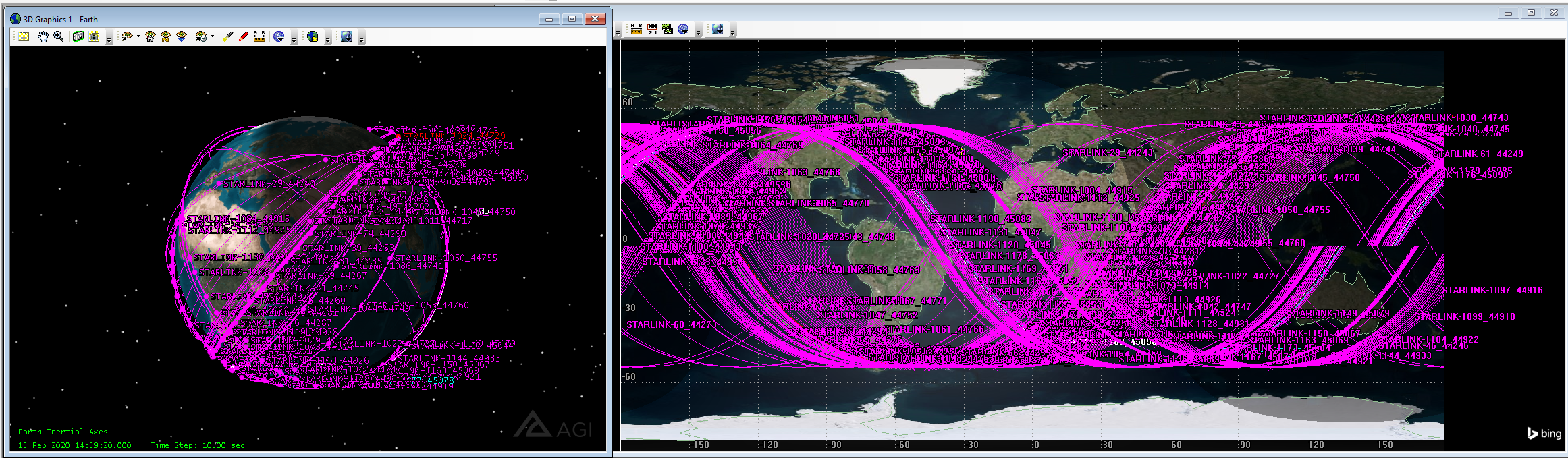Click STARLINK-61_44249 label on 2D map
This screenshot has height=458, width=1568.
(x=1478, y=154)
